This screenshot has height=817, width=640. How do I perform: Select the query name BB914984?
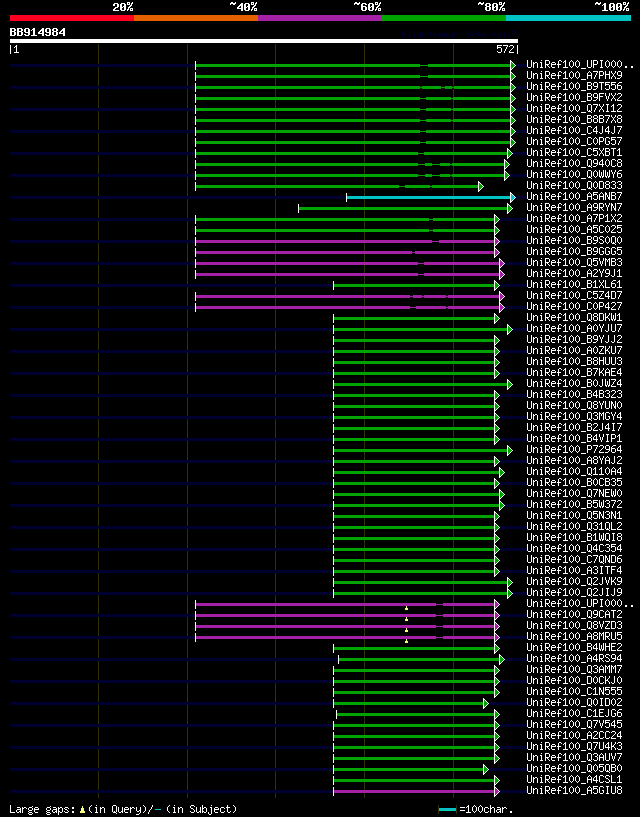[x=38, y=32]
